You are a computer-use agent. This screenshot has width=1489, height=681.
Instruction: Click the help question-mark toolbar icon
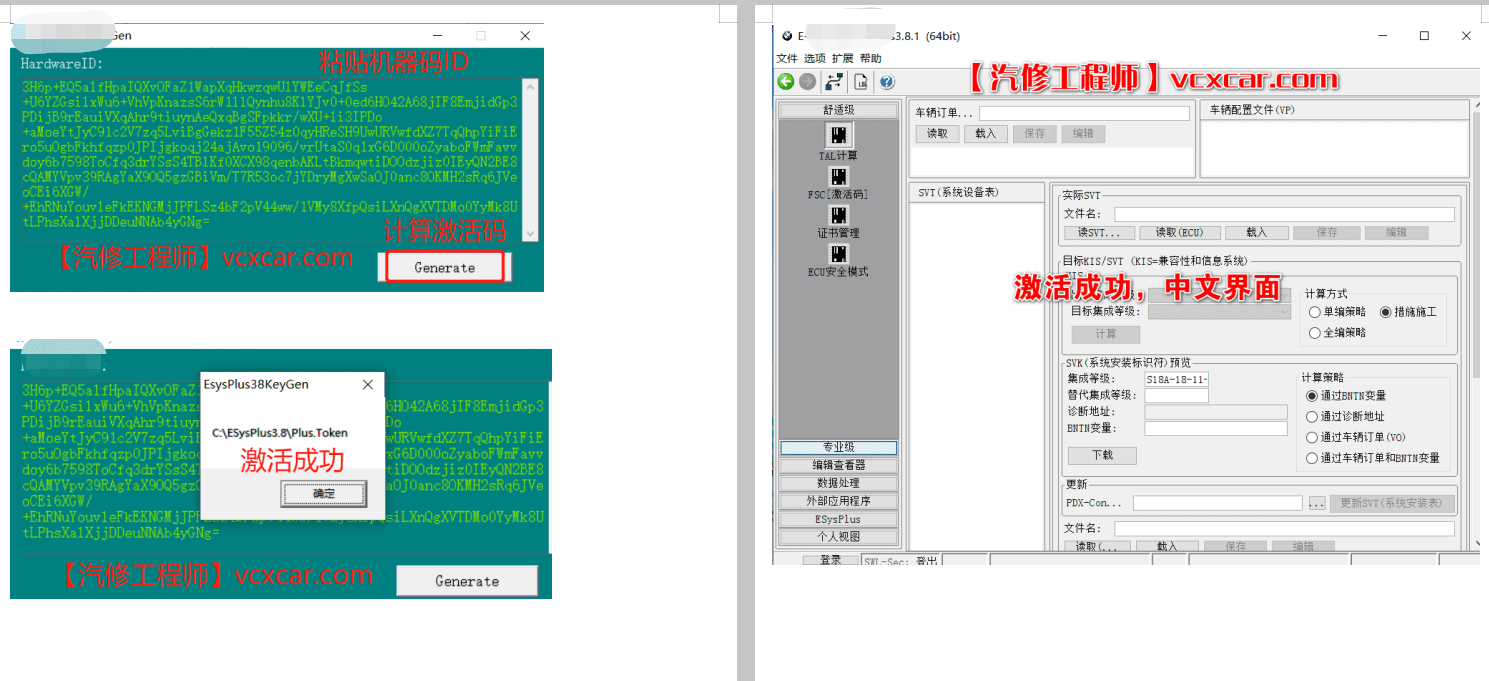(x=886, y=81)
